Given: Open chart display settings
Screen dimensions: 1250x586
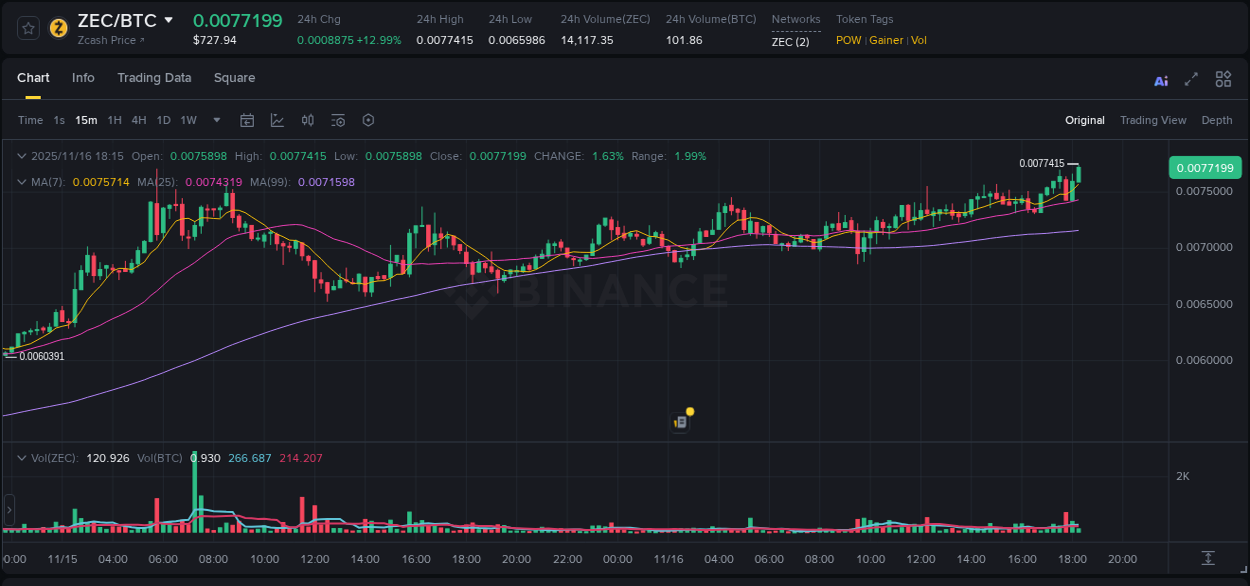Looking at the screenshot, I should (367, 120).
